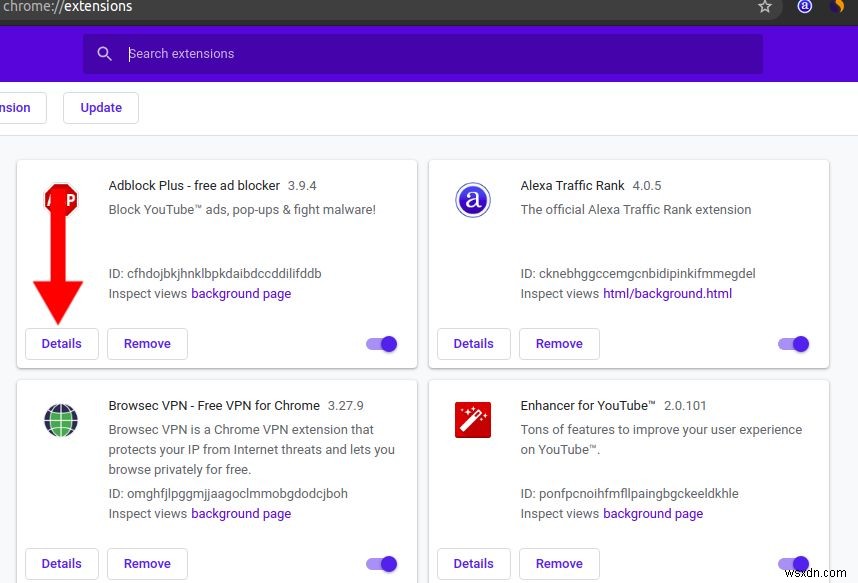Click version number 4.0.5
Viewport: 858px width, 583px height.
tap(647, 186)
